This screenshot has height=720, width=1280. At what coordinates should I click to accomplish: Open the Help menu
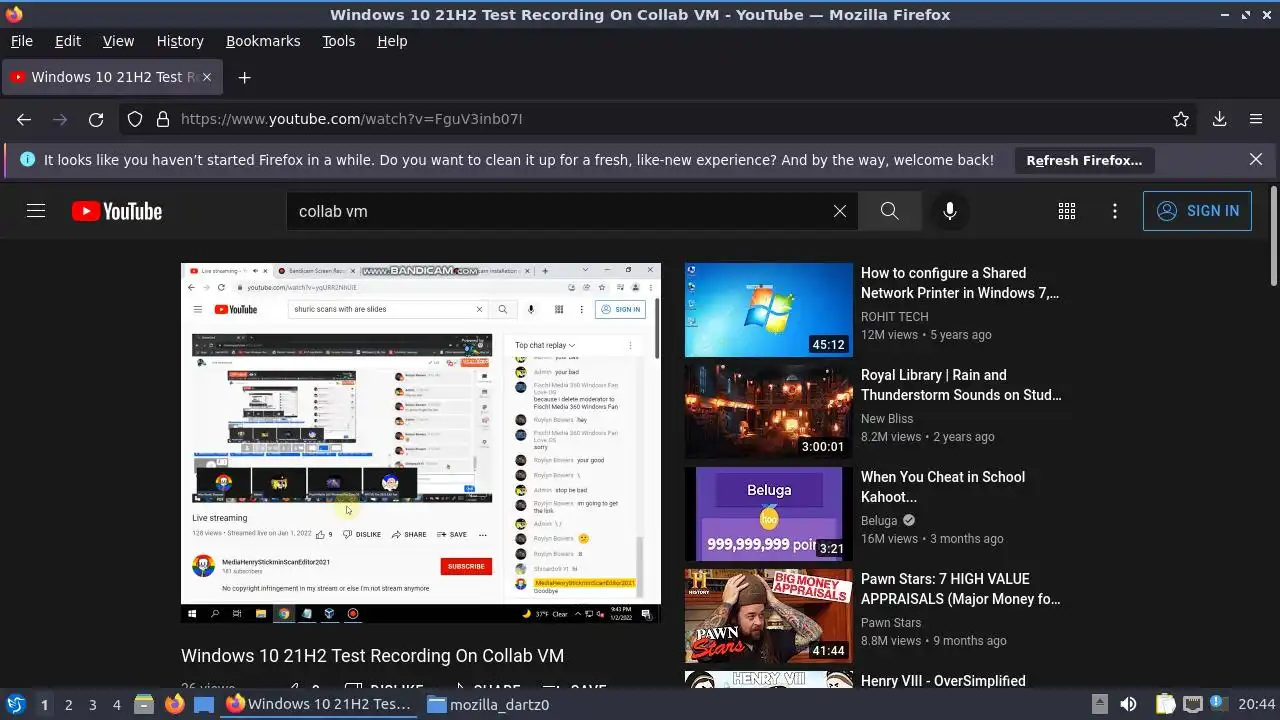click(x=392, y=41)
